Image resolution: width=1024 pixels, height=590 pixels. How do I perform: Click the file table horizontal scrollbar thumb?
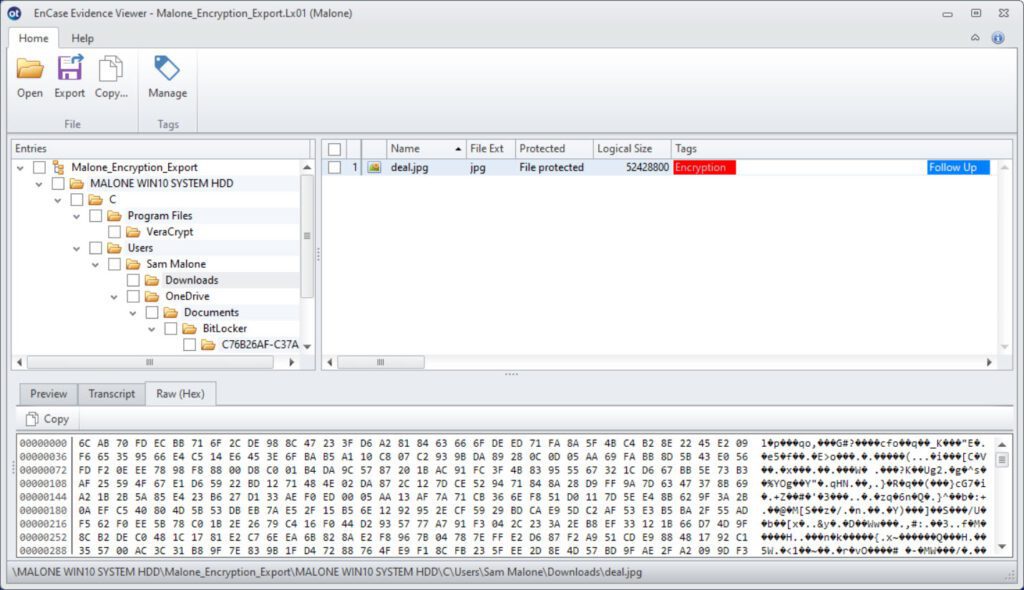[x=381, y=362]
